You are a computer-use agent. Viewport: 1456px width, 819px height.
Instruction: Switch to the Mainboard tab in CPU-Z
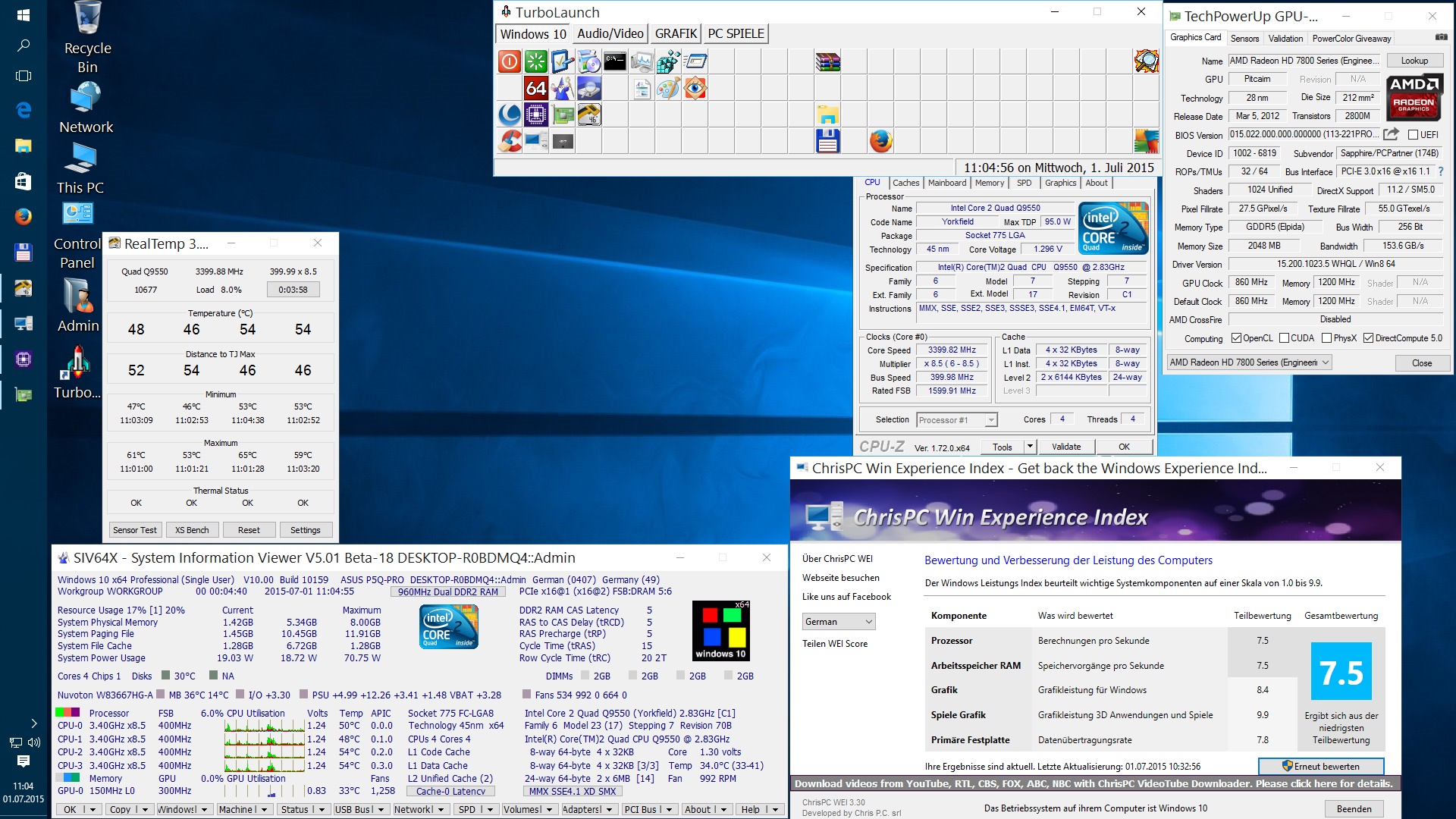coord(946,183)
